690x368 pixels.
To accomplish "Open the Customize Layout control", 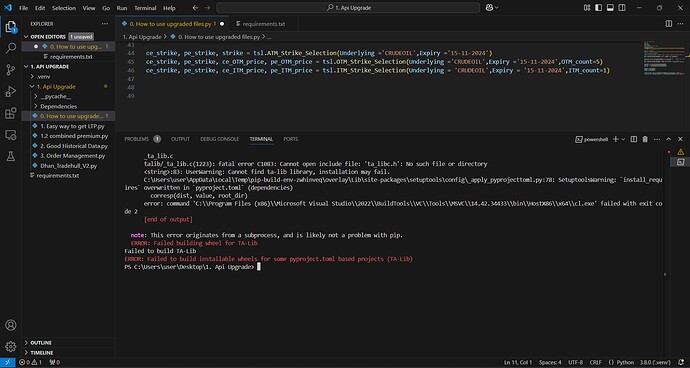I will (x=587, y=7).
